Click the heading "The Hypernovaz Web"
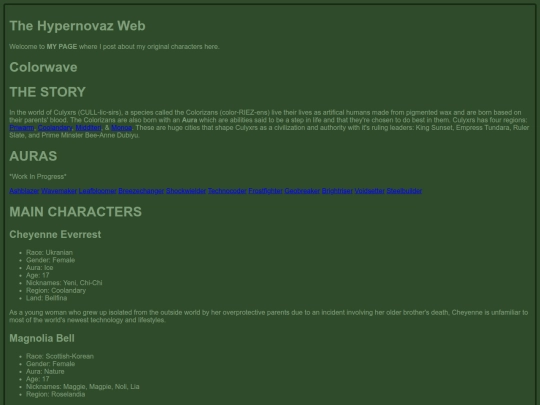 [77, 26]
